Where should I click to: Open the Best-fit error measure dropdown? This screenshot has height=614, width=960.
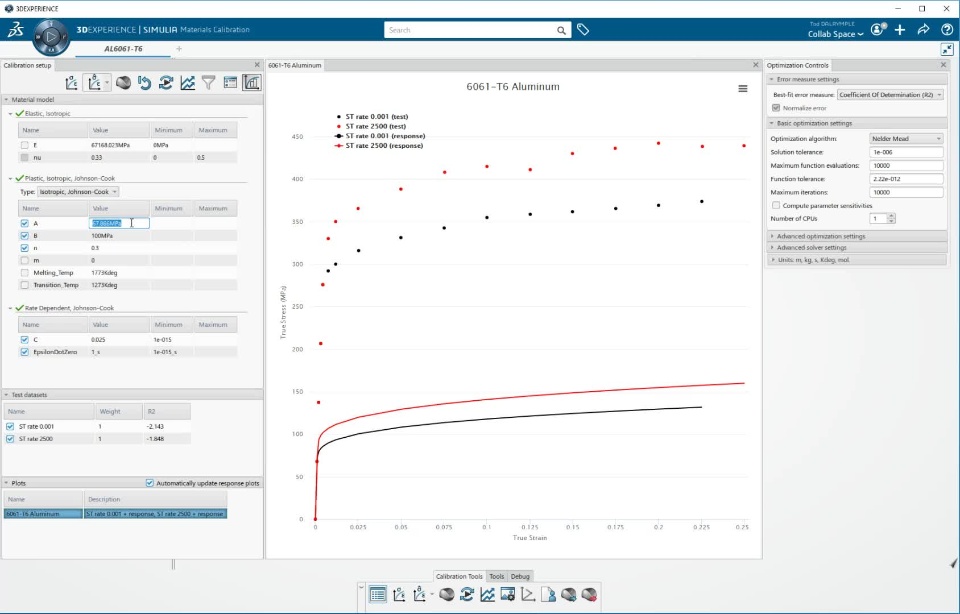coord(890,95)
